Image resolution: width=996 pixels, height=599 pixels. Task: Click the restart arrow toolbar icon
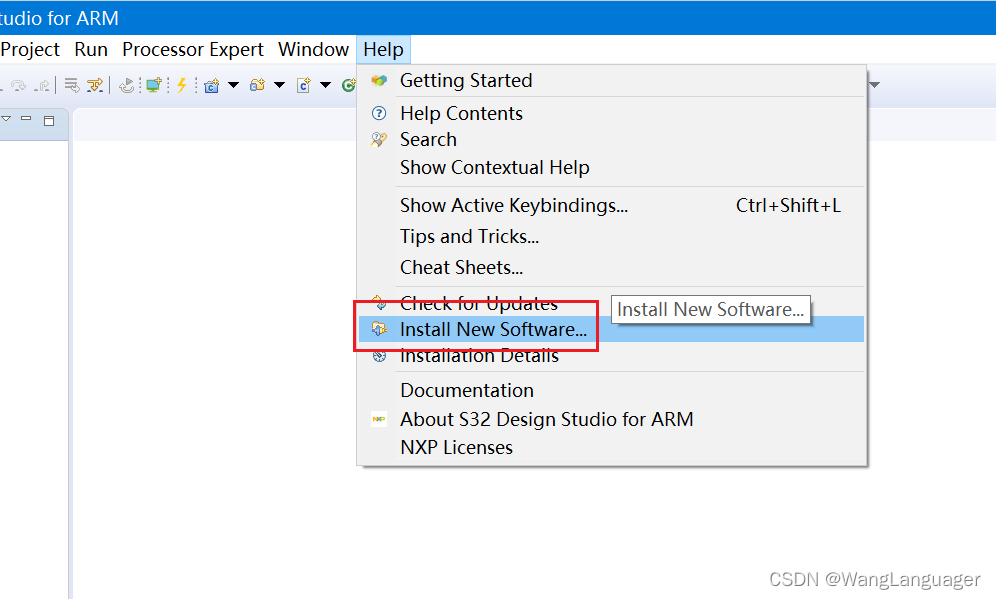click(x=127, y=85)
